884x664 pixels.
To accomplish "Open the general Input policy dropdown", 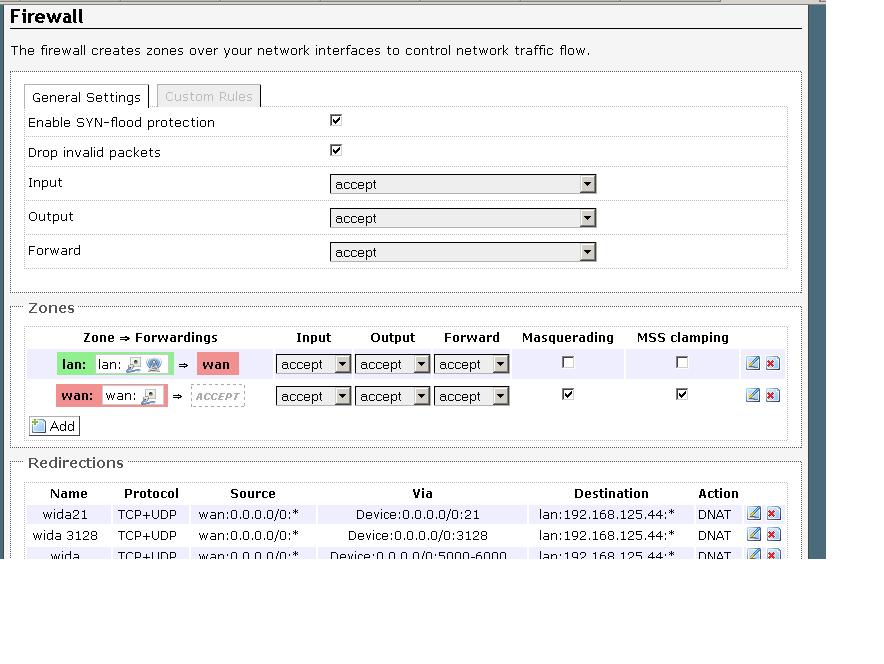I will click(x=463, y=184).
